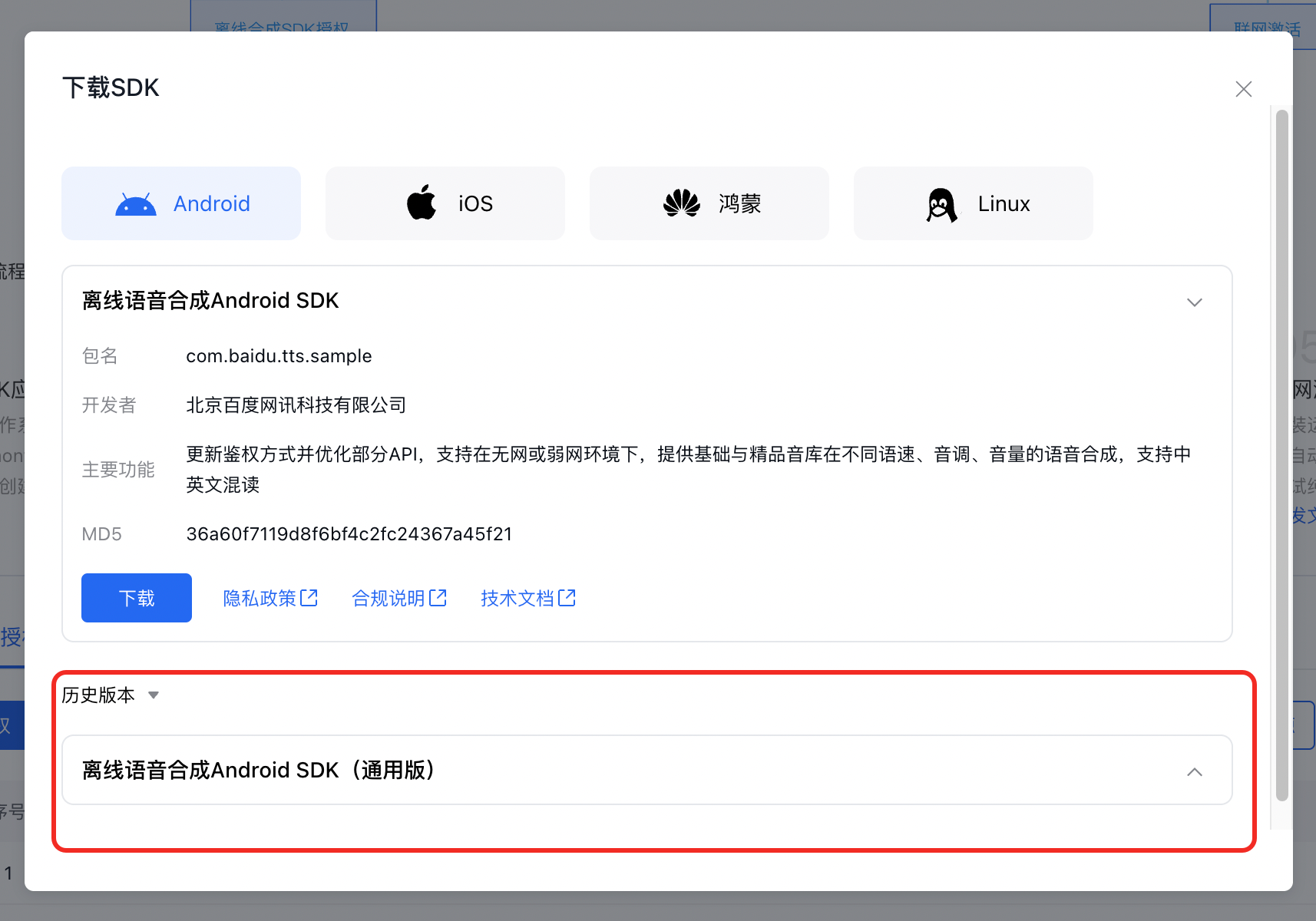The height and width of the screenshot is (921, 1316).
Task: Click the 历史版本 label
Action: coord(98,695)
